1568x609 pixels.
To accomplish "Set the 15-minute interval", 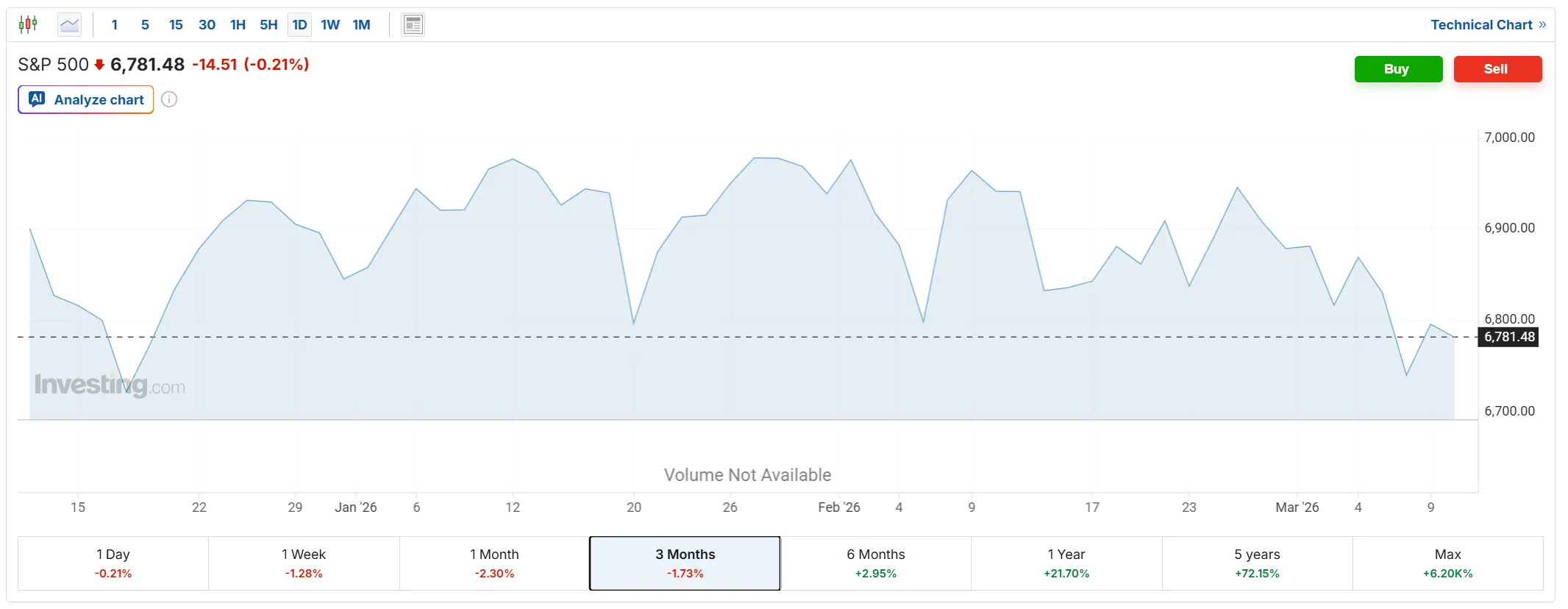I will (x=176, y=25).
